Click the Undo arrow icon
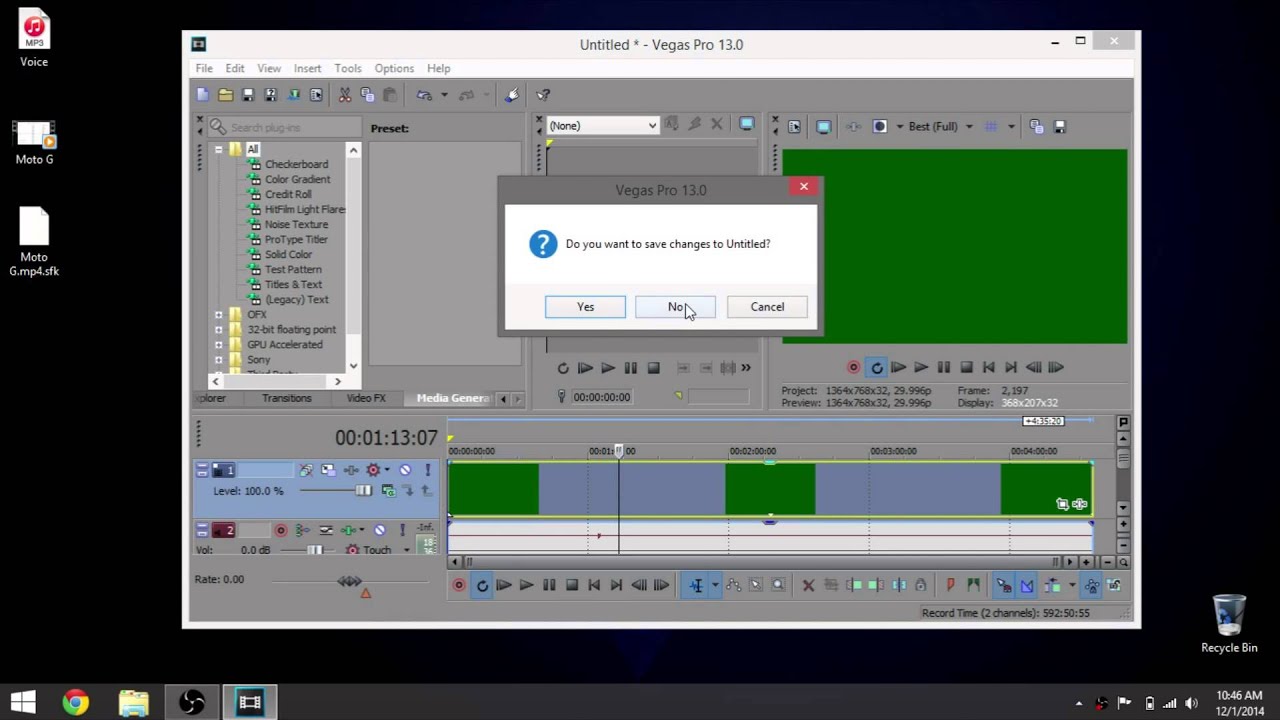Viewport: 1280px width, 720px height. (x=424, y=95)
